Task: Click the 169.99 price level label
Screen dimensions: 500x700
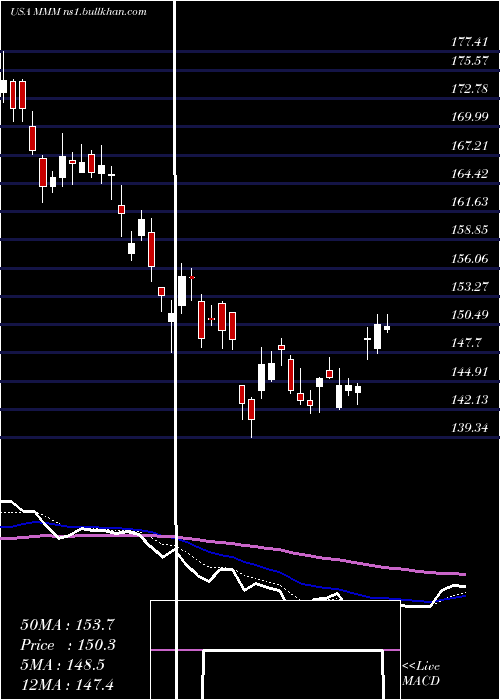Action: point(469,117)
